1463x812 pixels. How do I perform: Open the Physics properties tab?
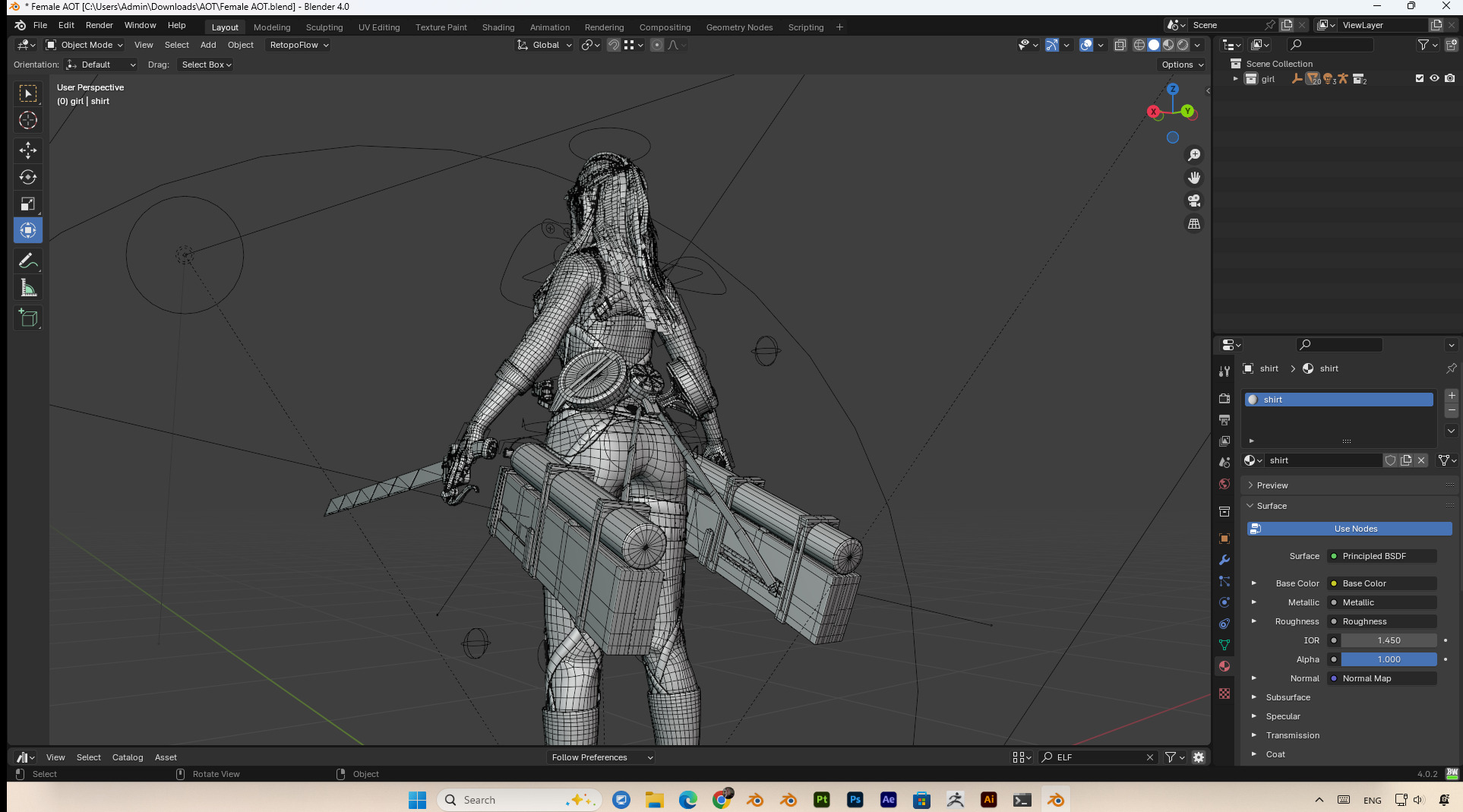click(1224, 602)
